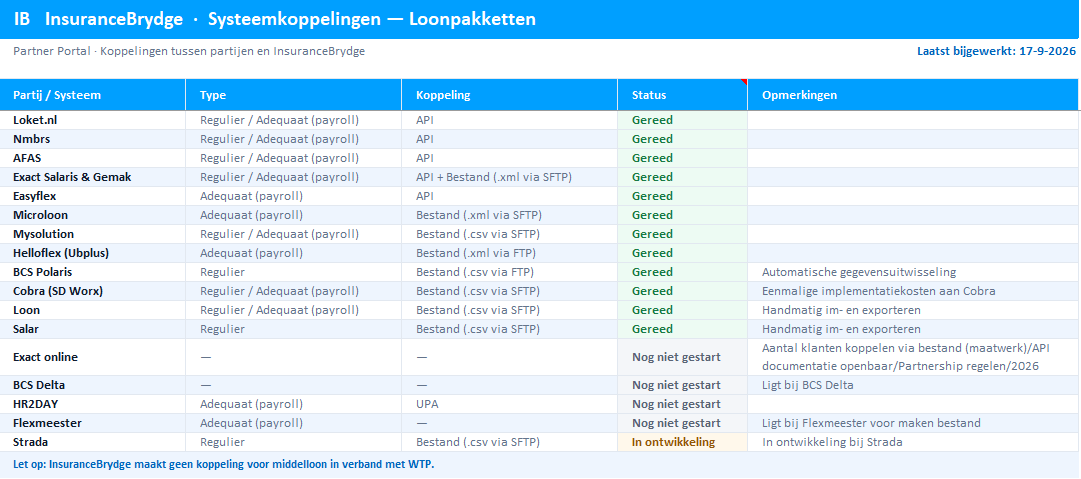The image size is (1081, 479).
Task: Click the Flexmeester remarks cell
Action: pyautogui.click(x=913, y=423)
